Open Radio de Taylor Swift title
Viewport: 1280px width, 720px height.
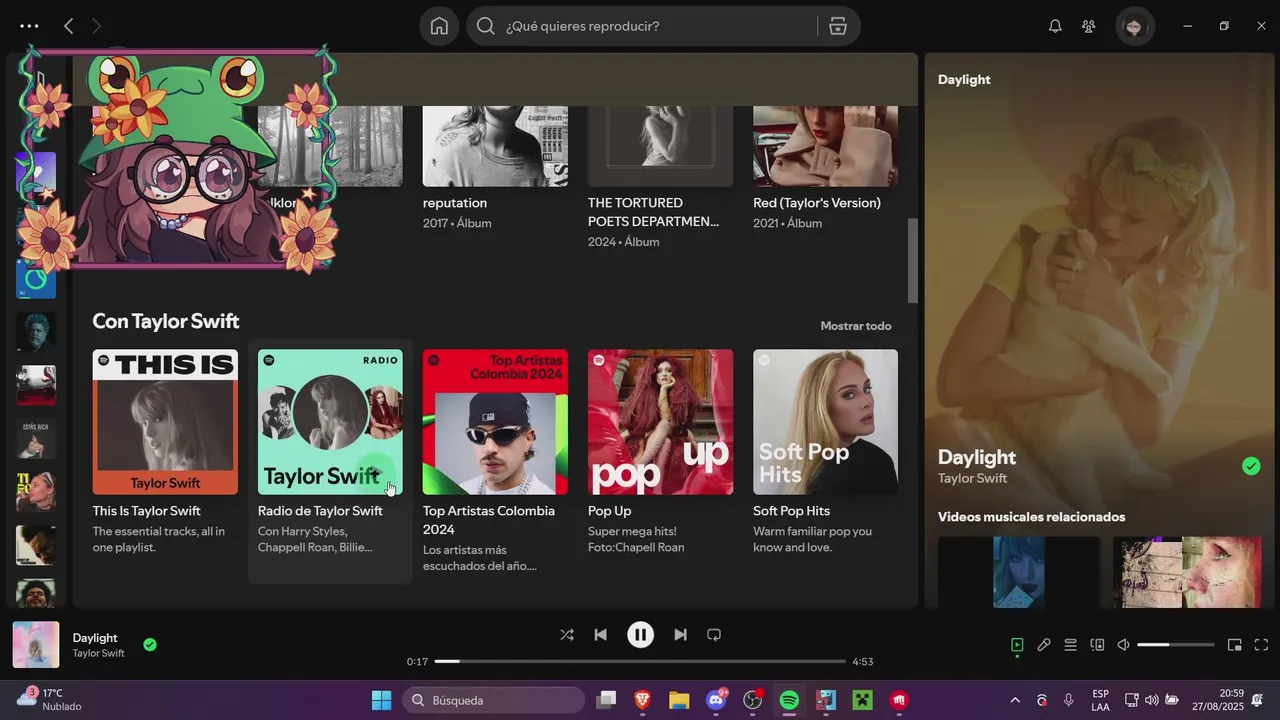point(320,511)
